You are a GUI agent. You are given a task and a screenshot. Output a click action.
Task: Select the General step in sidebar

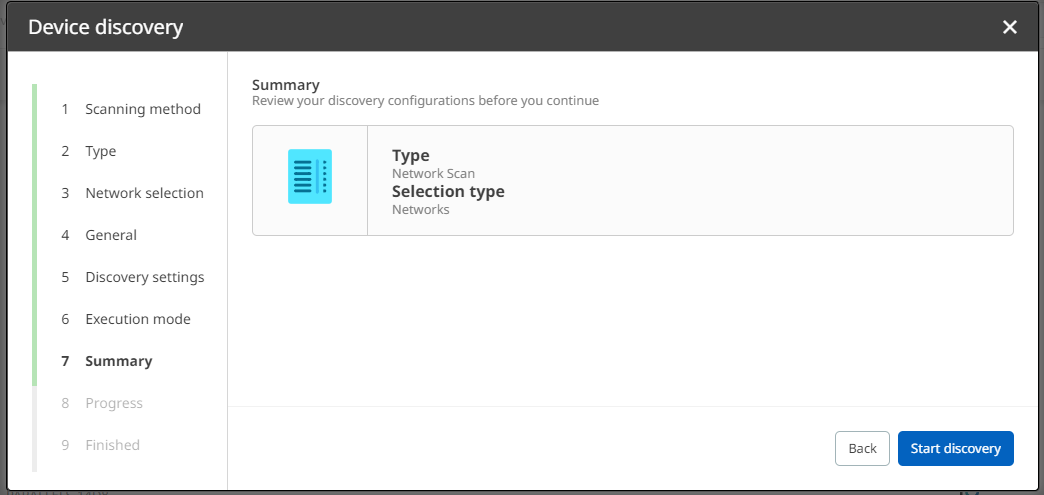click(x=110, y=235)
